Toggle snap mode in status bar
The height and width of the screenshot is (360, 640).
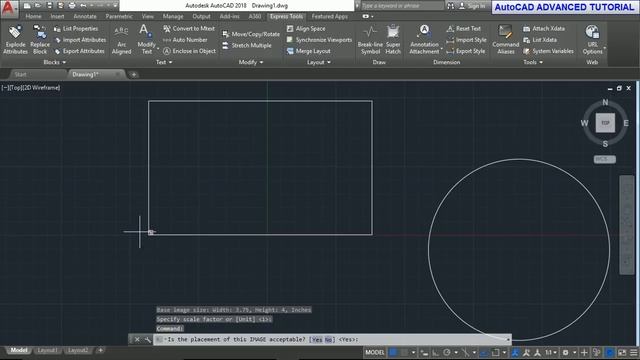point(404,352)
